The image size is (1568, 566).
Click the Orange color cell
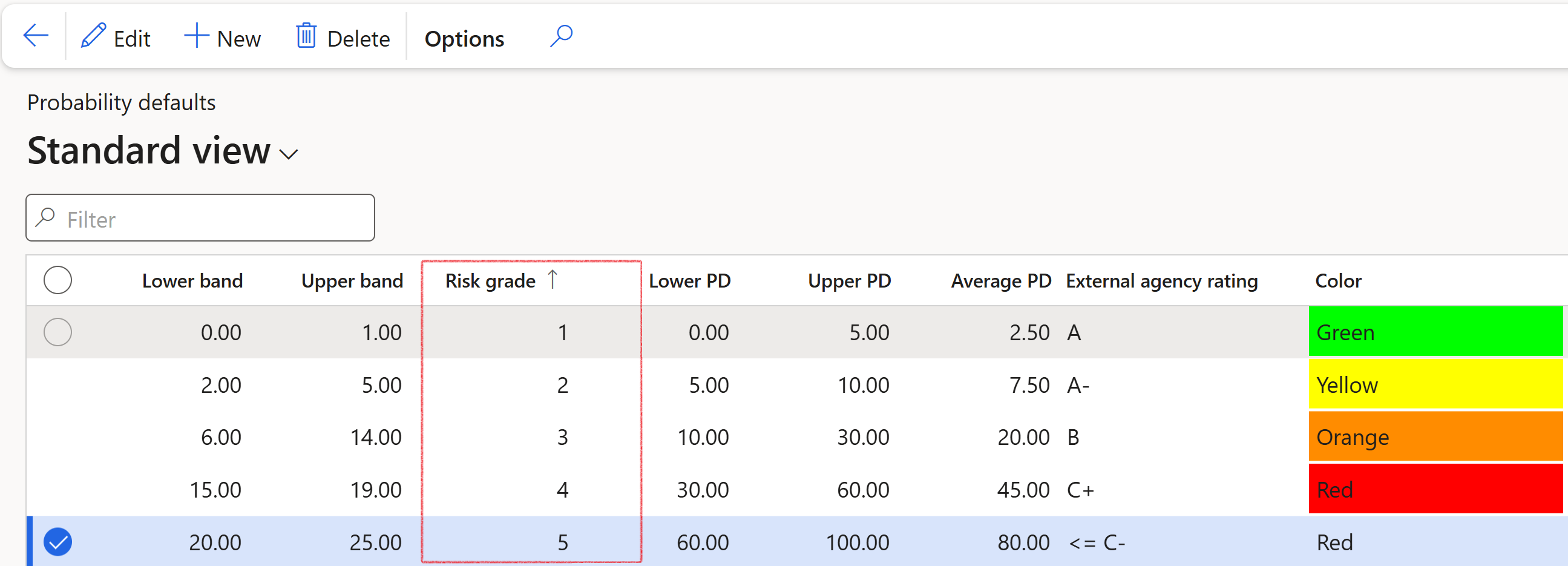click(x=1435, y=437)
